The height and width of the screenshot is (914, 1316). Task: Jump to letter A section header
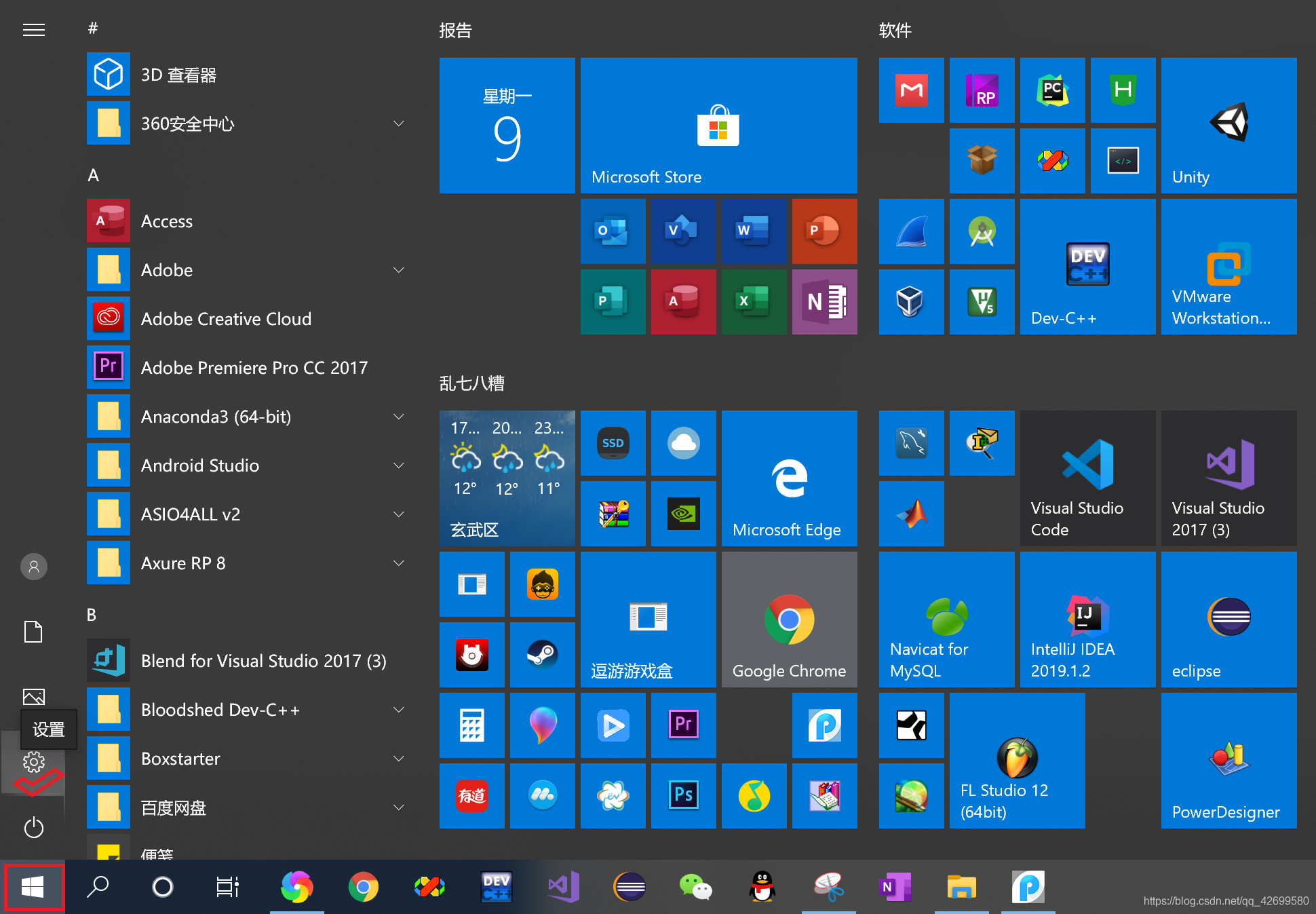click(94, 175)
